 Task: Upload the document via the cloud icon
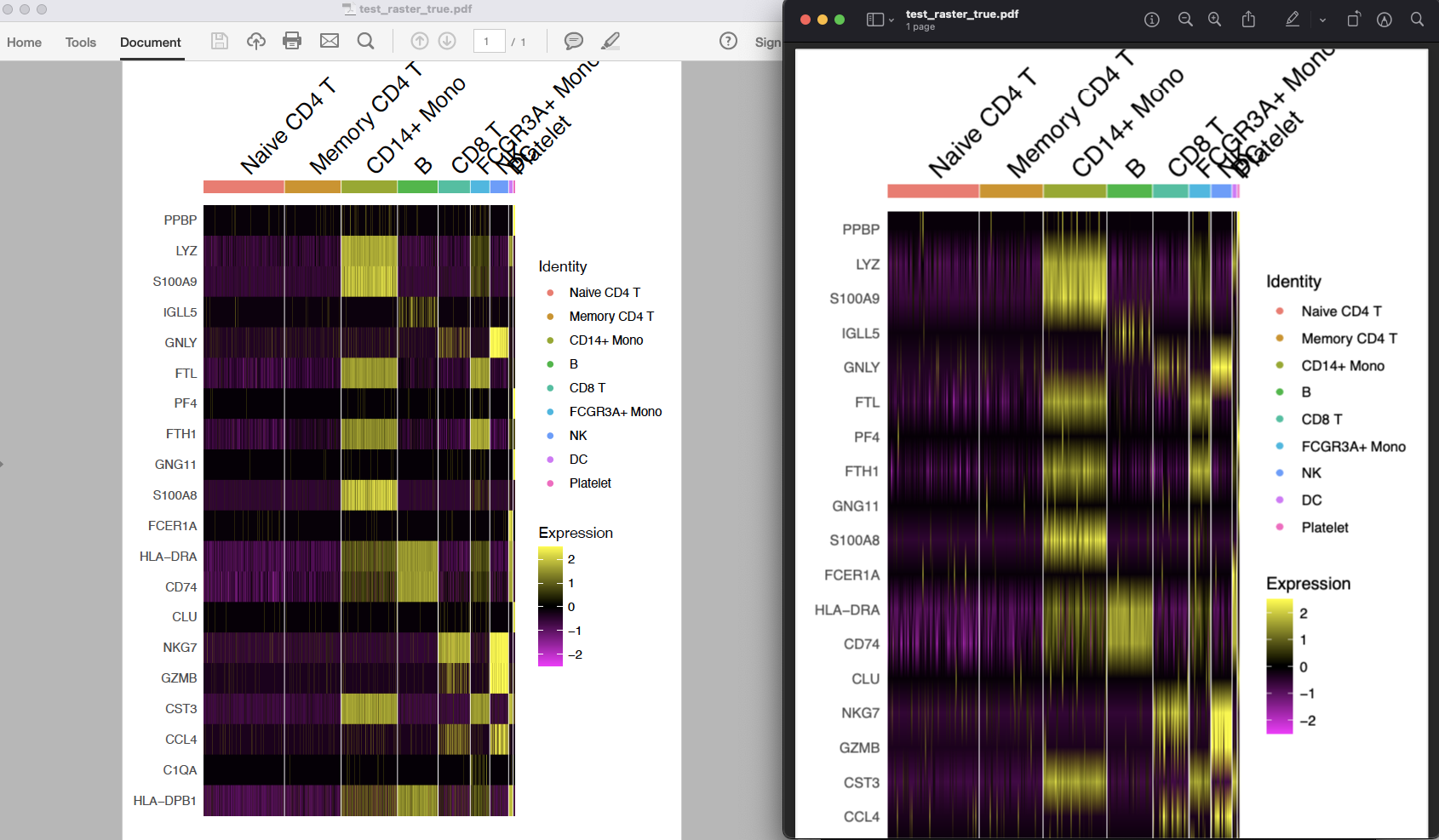pyautogui.click(x=256, y=41)
